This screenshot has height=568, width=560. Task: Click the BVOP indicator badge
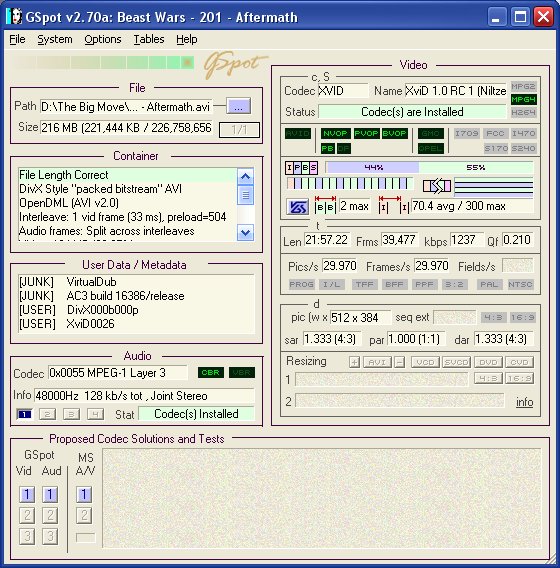click(394, 133)
